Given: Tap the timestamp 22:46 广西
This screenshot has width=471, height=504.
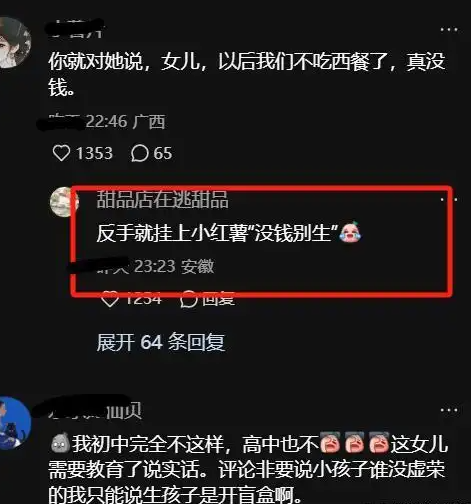Looking at the screenshot, I should (x=126, y=121).
